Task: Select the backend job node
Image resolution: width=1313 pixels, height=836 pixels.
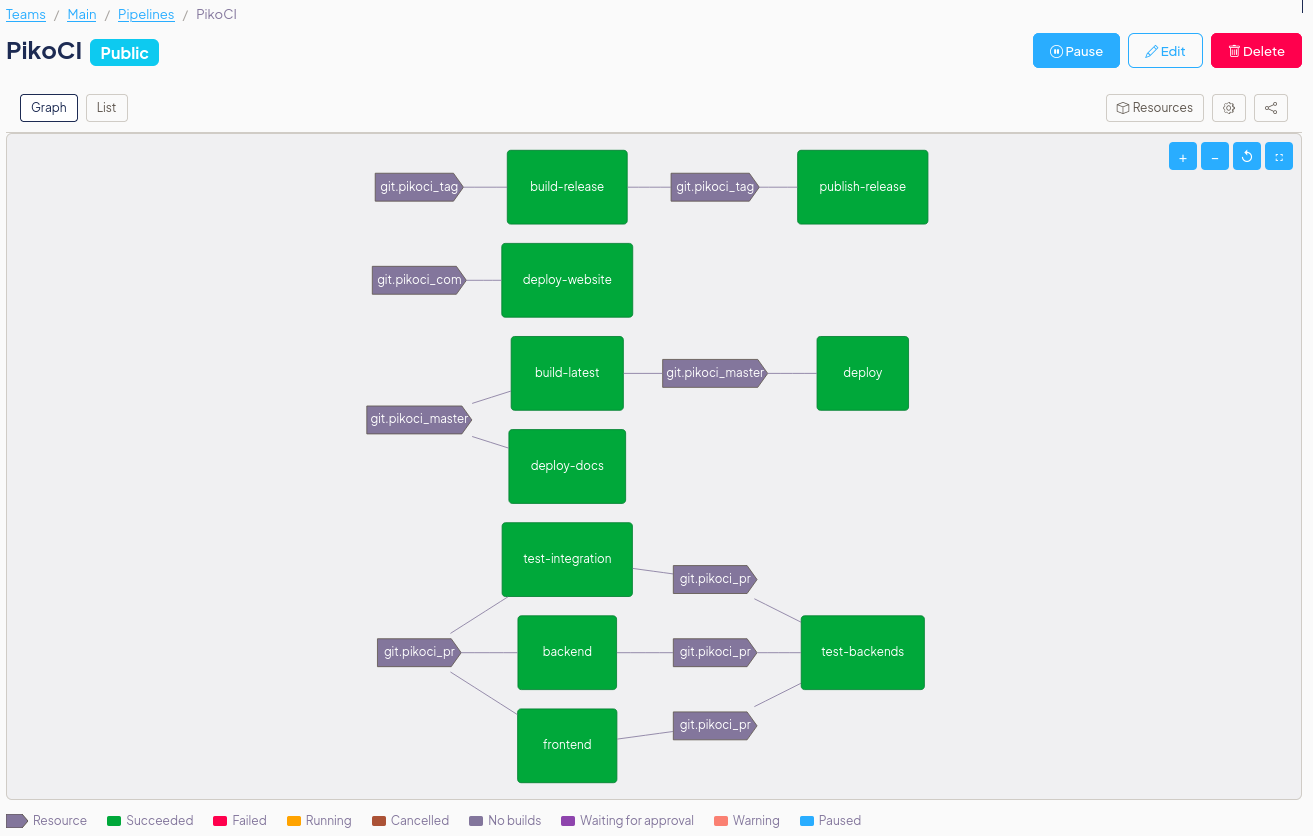Action: 567,652
